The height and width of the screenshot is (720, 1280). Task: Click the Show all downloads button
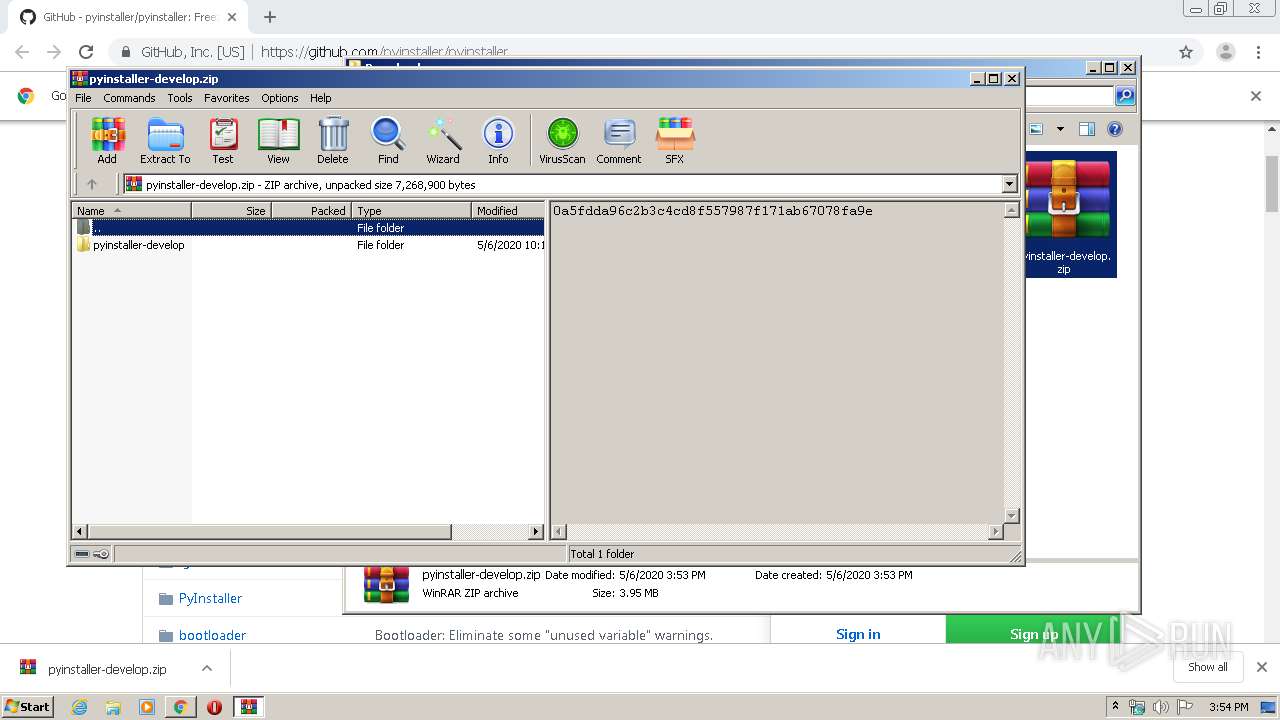[x=1208, y=667]
